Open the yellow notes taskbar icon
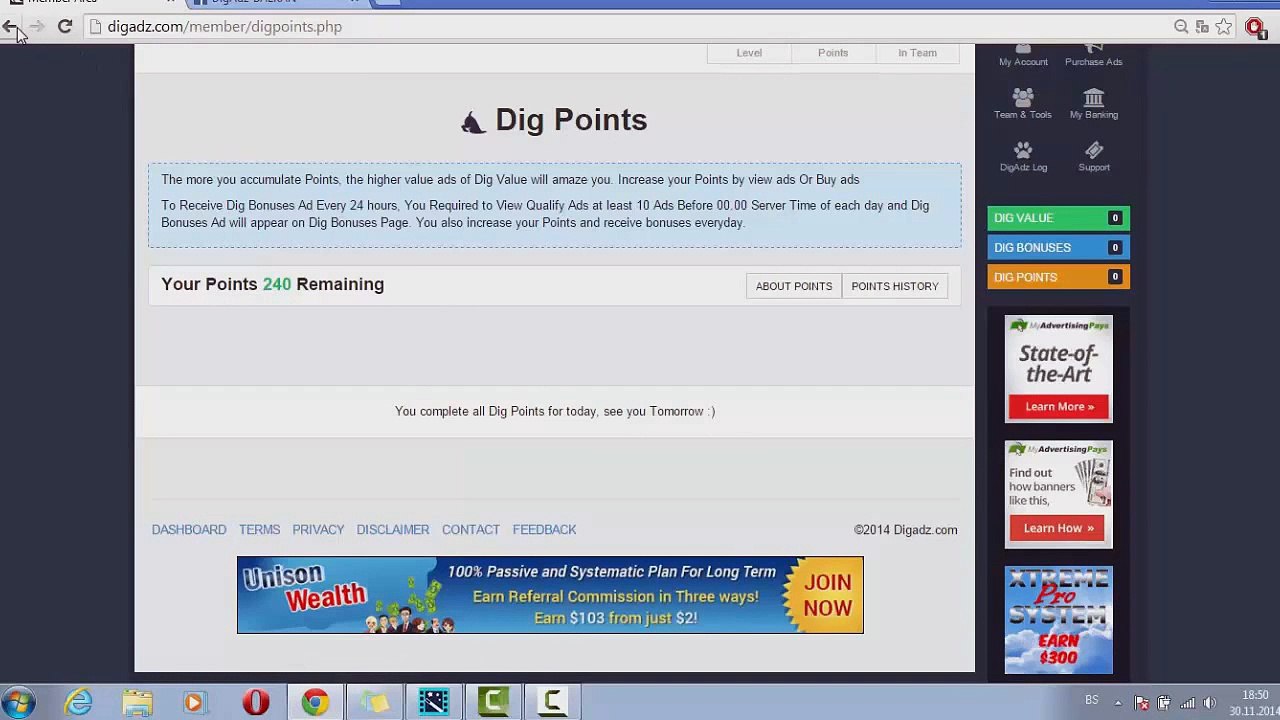This screenshot has height=720, width=1280. [x=374, y=702]
